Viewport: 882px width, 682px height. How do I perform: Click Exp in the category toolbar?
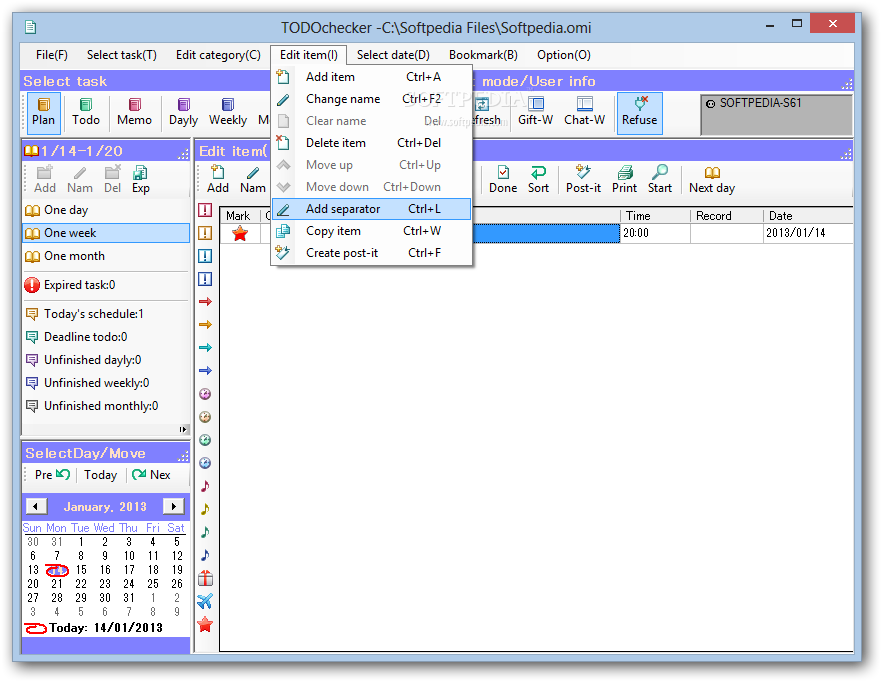(141, 180)
